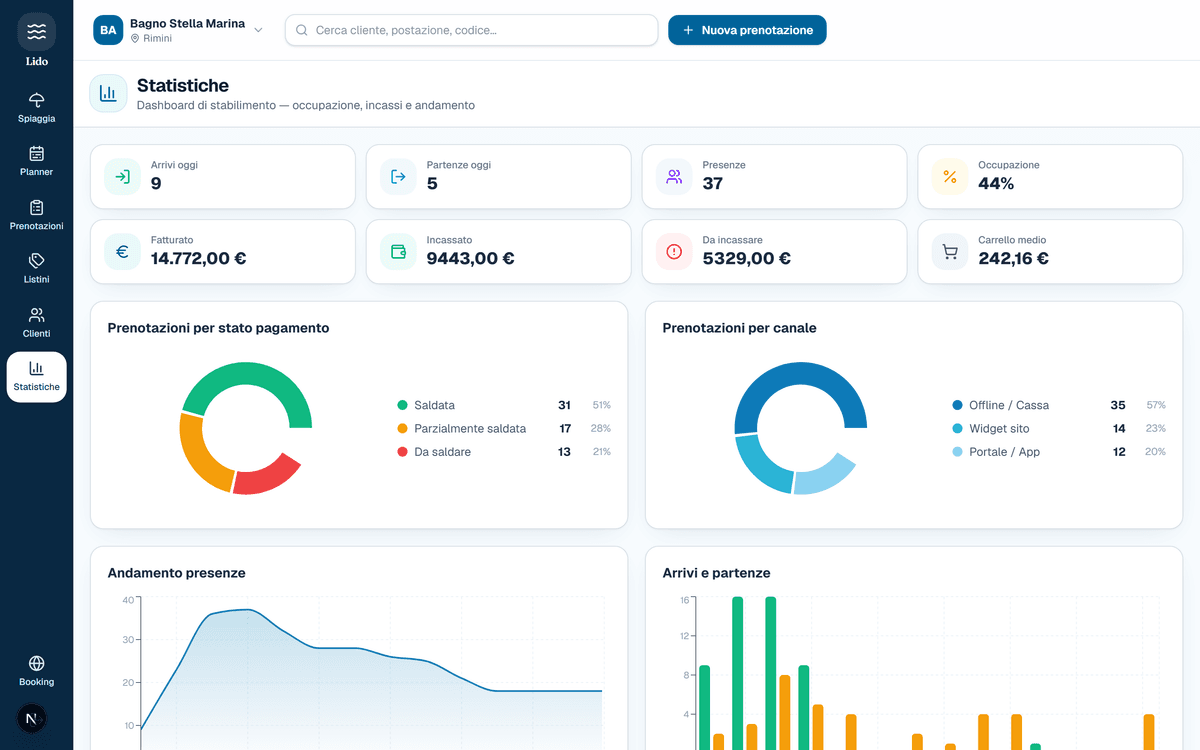Image resolution: width=1200 pixels, height=750 pixels.
Task: Click the Presenze people icon
Action: tap(674, 177)
